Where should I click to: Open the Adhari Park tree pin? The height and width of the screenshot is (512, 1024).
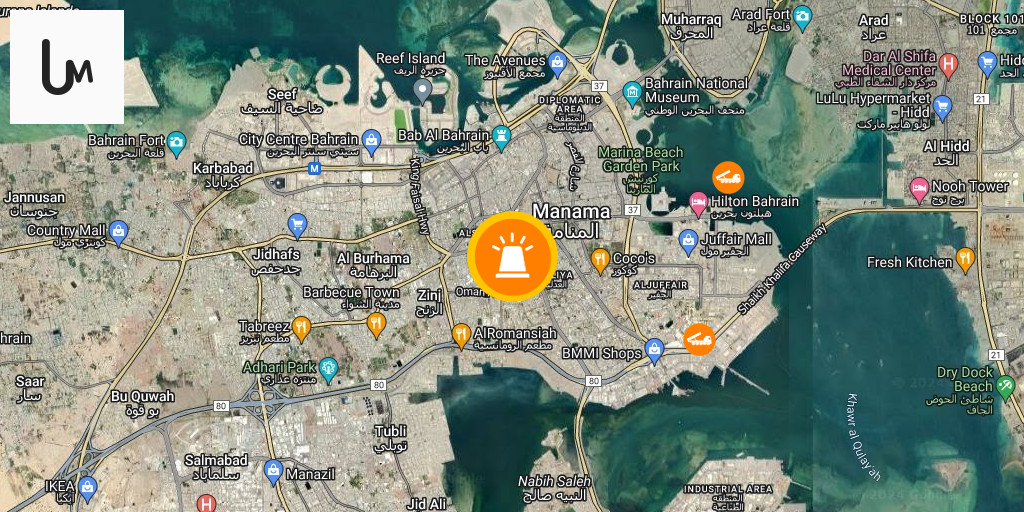pos(328,370)
